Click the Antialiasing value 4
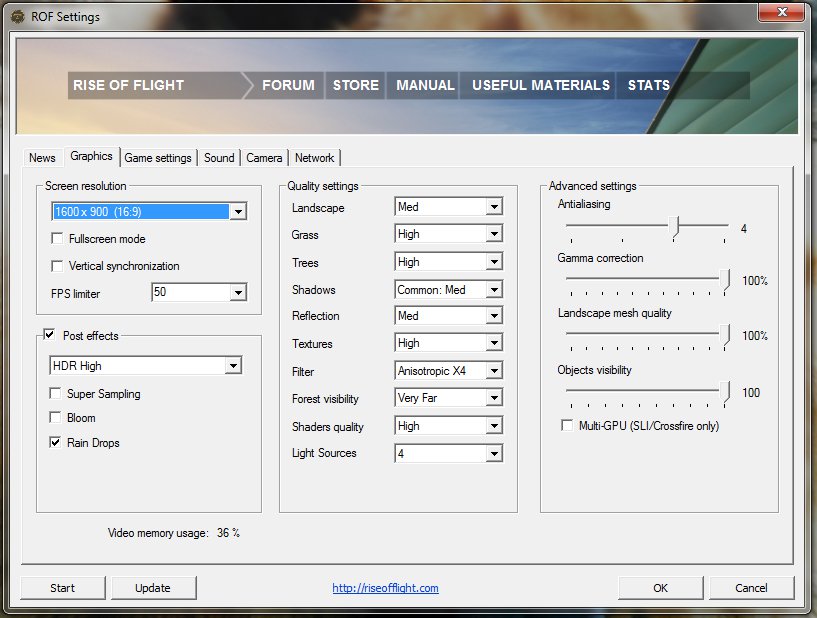817x618 pixels. click(744, 228)
